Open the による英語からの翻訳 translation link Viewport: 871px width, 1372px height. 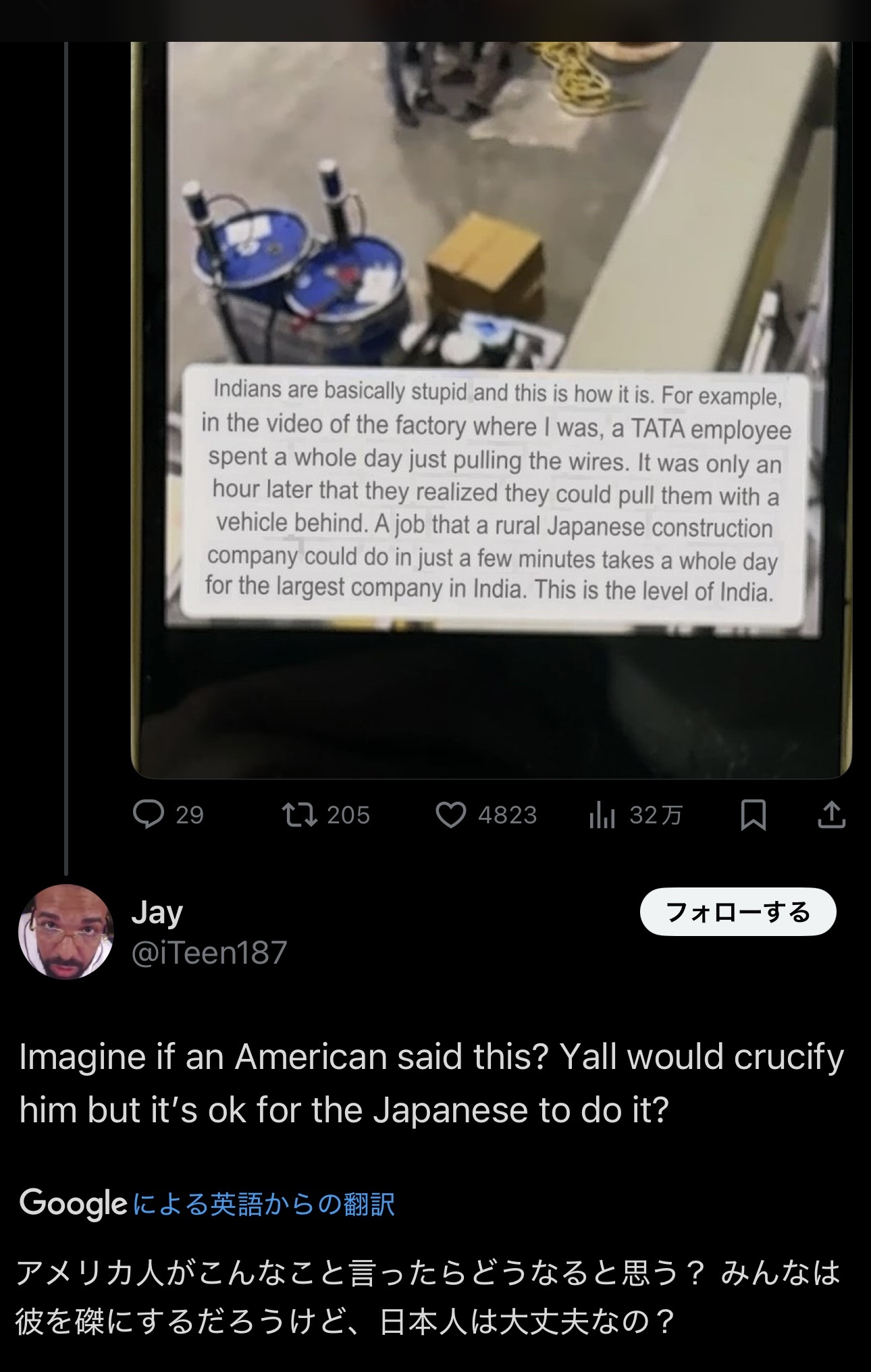tap(264, 1205)
